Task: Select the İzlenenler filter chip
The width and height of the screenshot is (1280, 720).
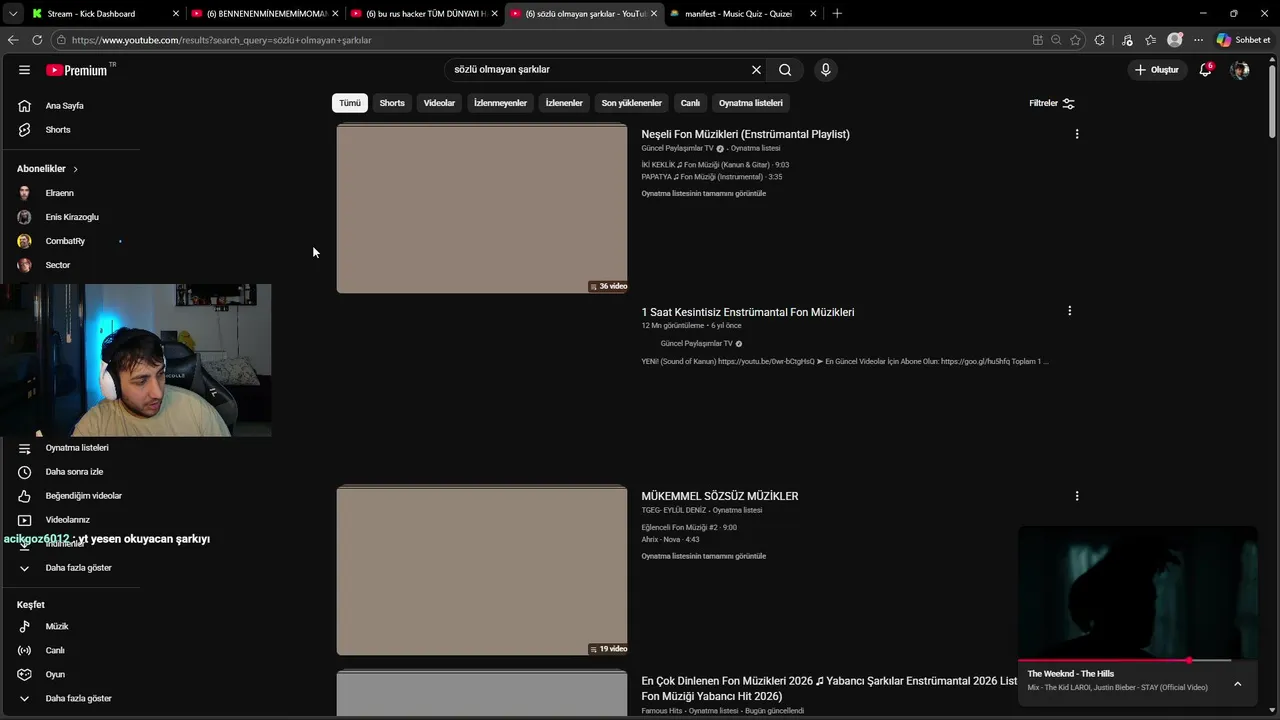Action: 564,103
